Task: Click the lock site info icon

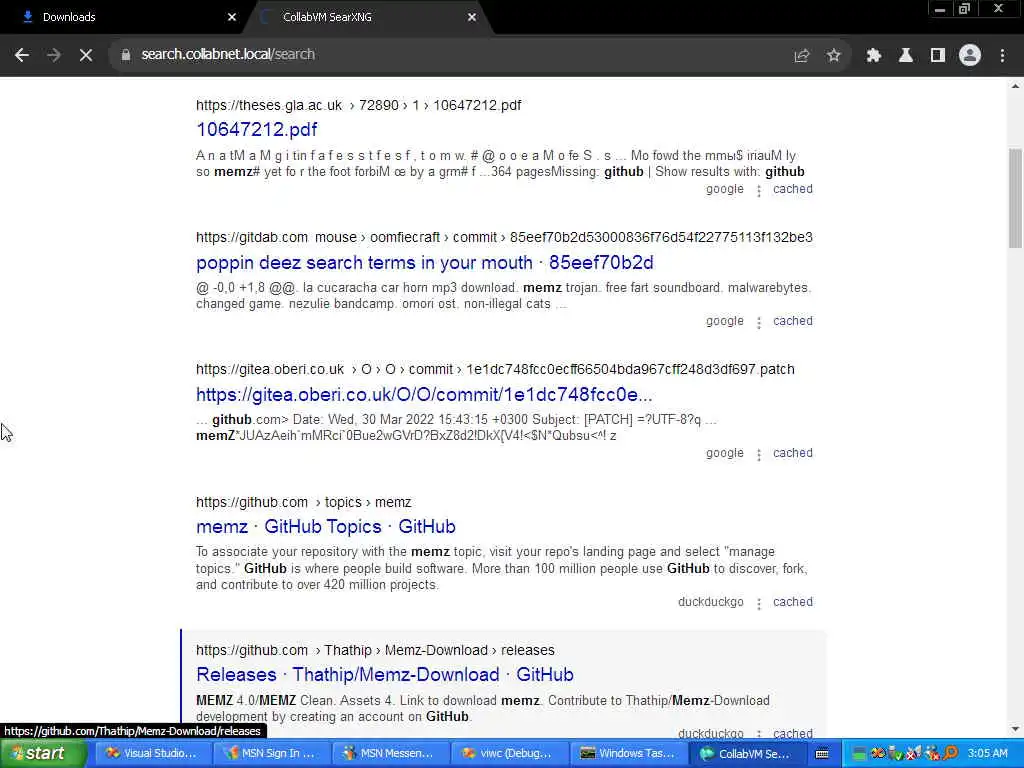Action: pyautogui.click(x=125, y=55)
